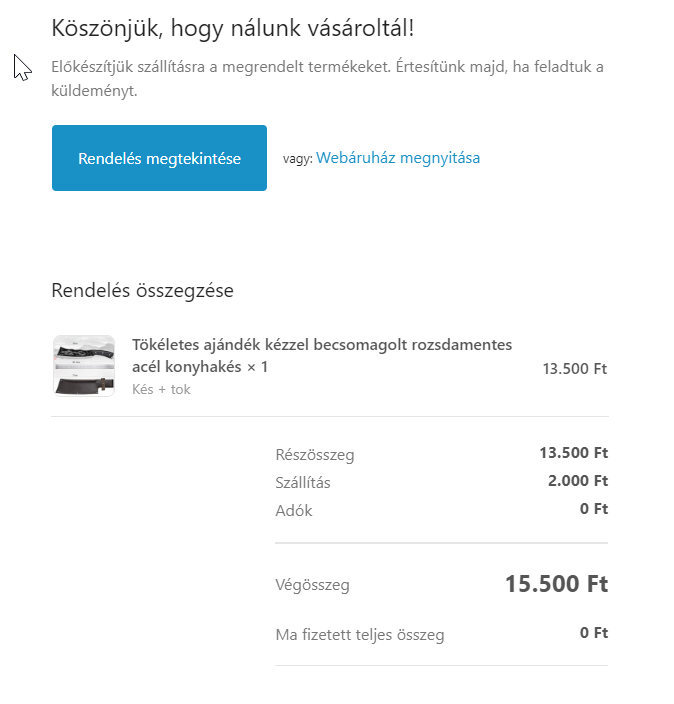This screenshot has height=704, width=674.
Task: Select the 15.500 Ft total amount
Action: click(557, 584)
